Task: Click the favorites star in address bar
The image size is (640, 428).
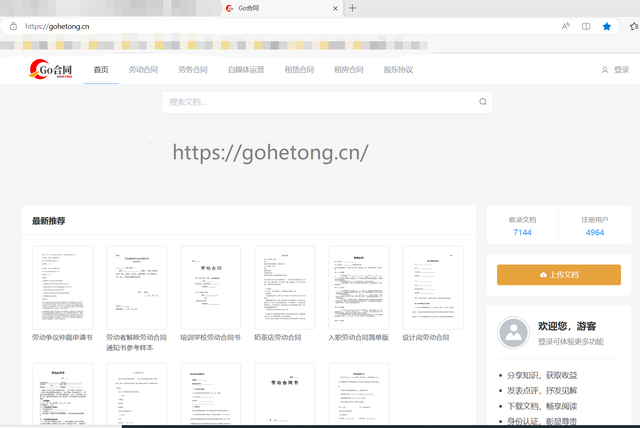Action: coord(607,27)
